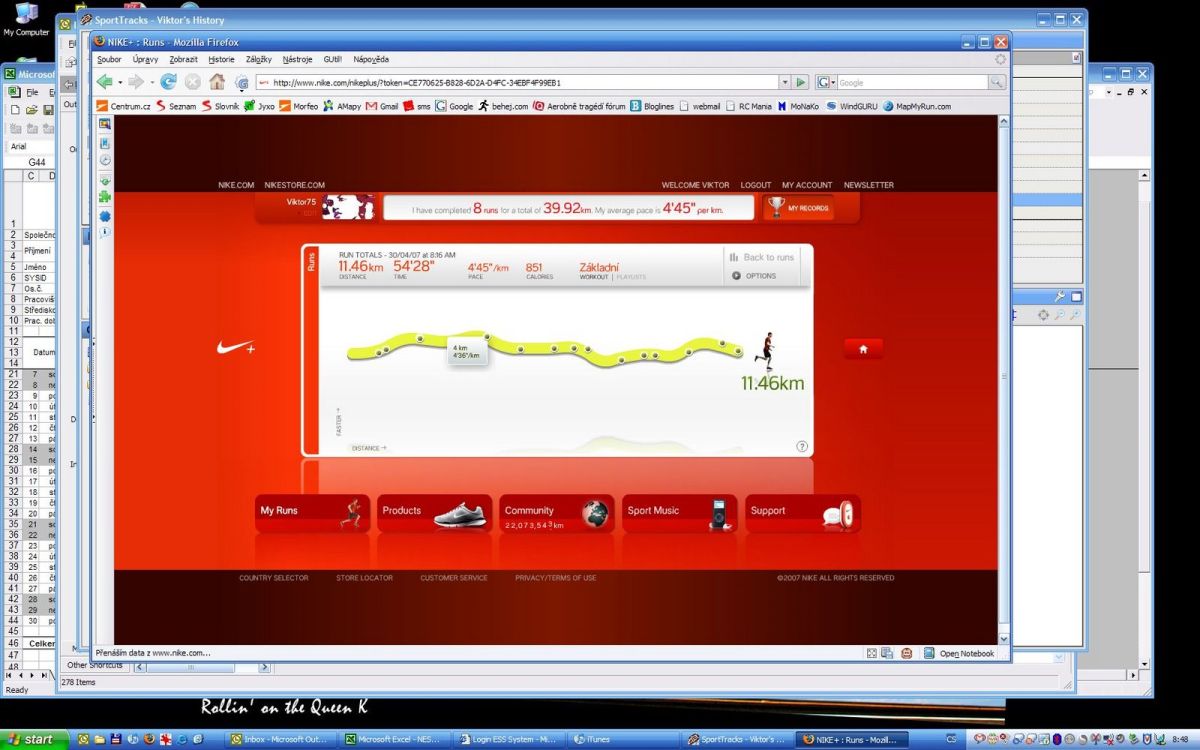Click the Stop loading button in Firefox
The image size is (1200, 750).
[192, 82]
